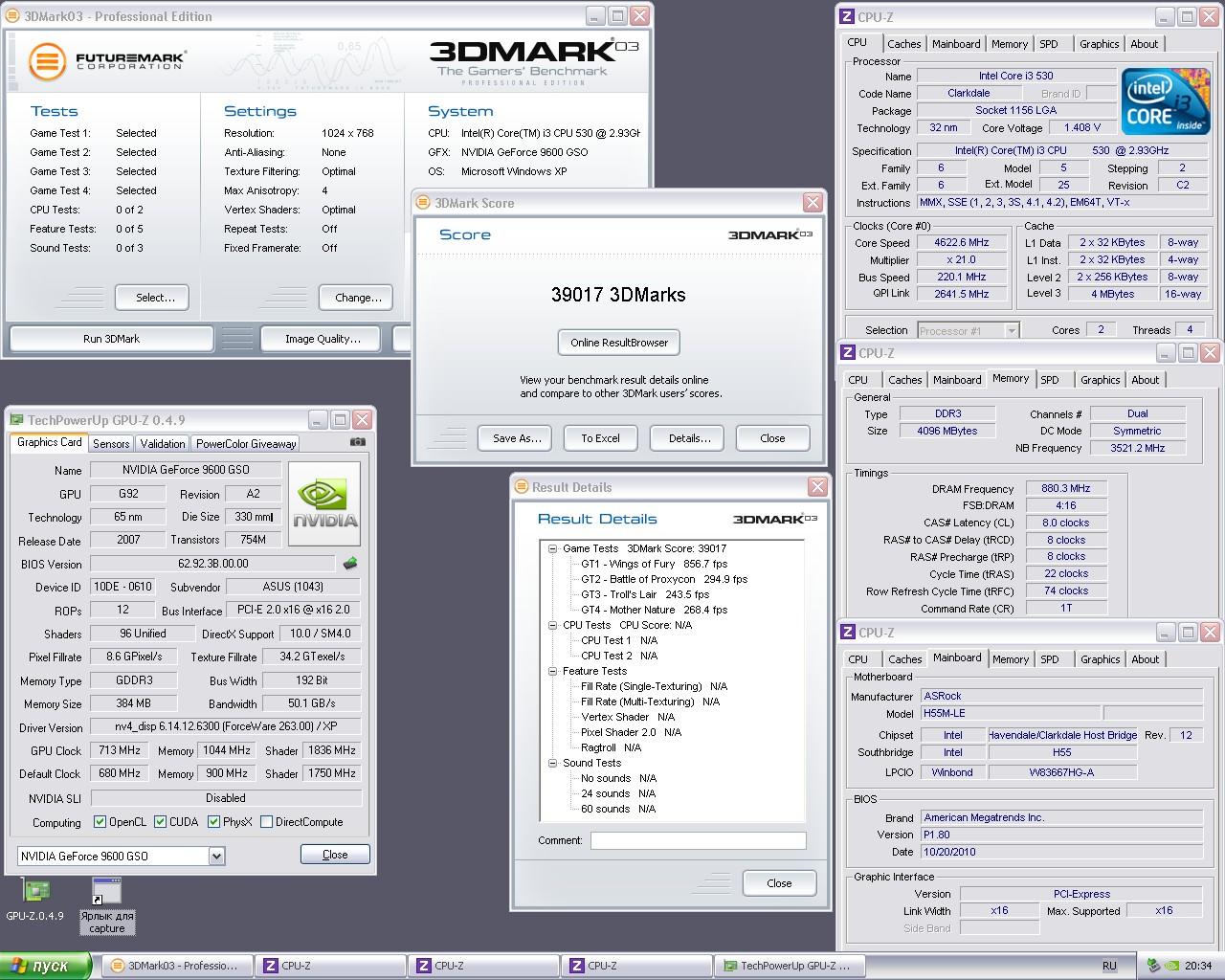Collapse the Game Tests tree node
Viewport: 1225px width, 980px height.
click(552, 548)
